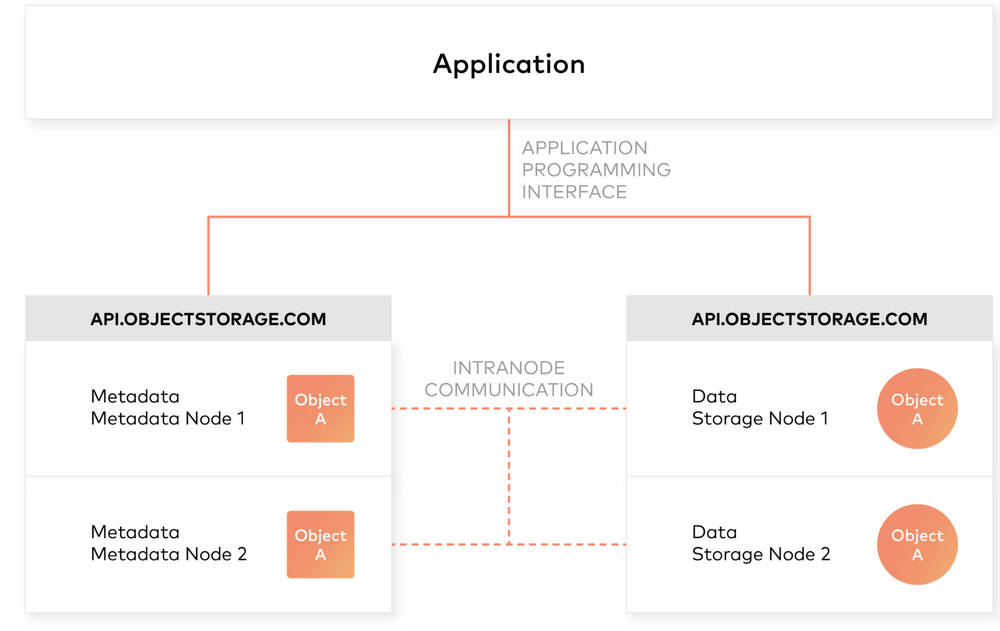Screen dimensions: 1000x631
Task: Expand the right API.OBJECTSTORAGE.COM panel header
Action: (810, 318)
